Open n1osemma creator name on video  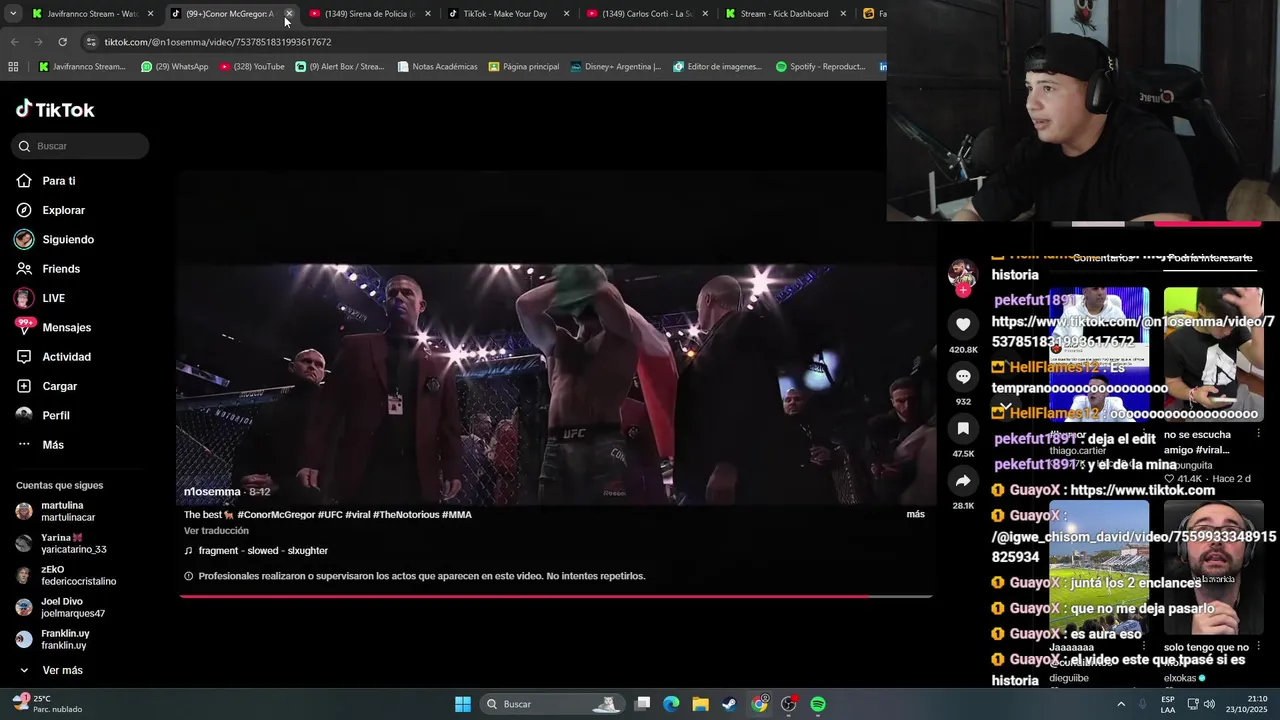point(212,492)
